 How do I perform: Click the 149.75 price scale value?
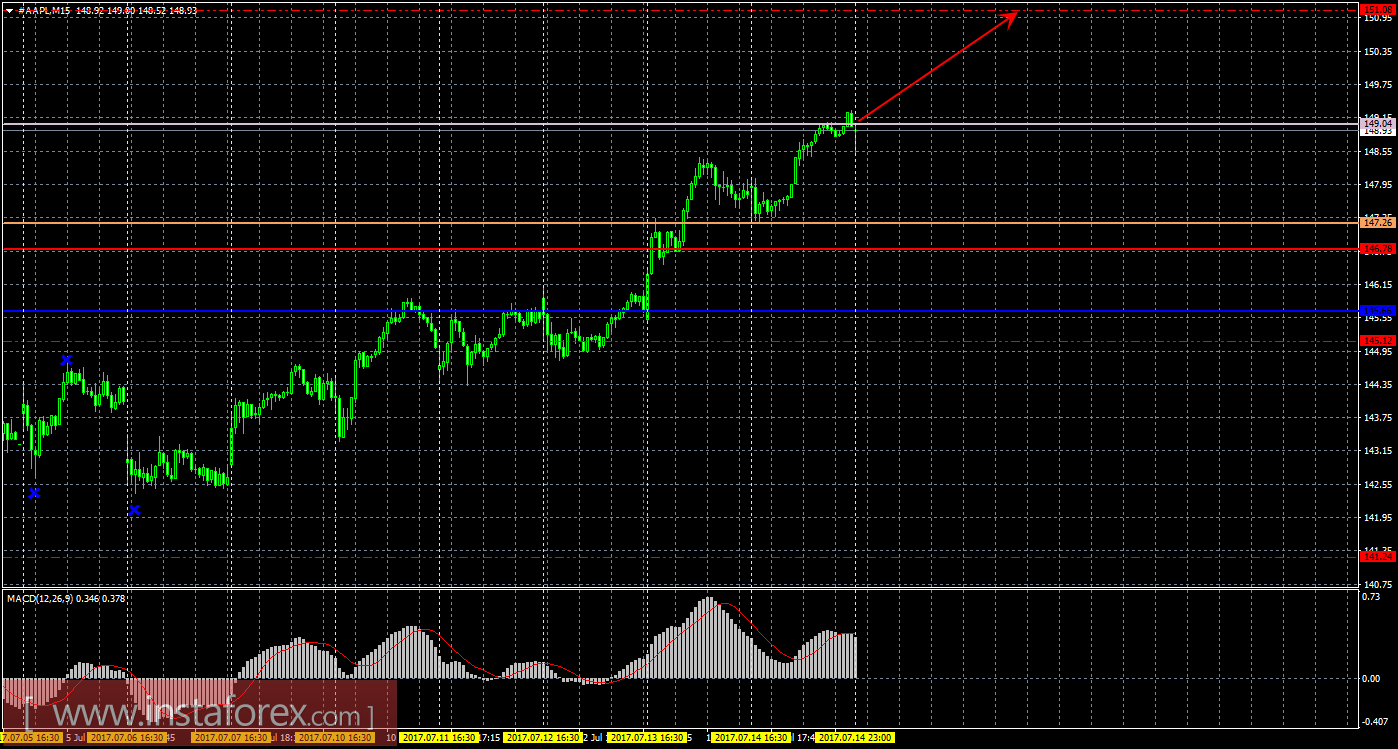tap(1377, 86)
